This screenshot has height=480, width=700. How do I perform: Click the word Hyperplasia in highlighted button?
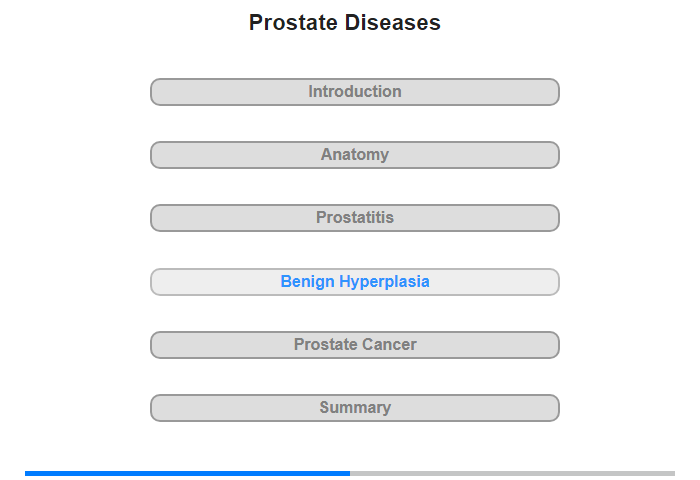384,282
